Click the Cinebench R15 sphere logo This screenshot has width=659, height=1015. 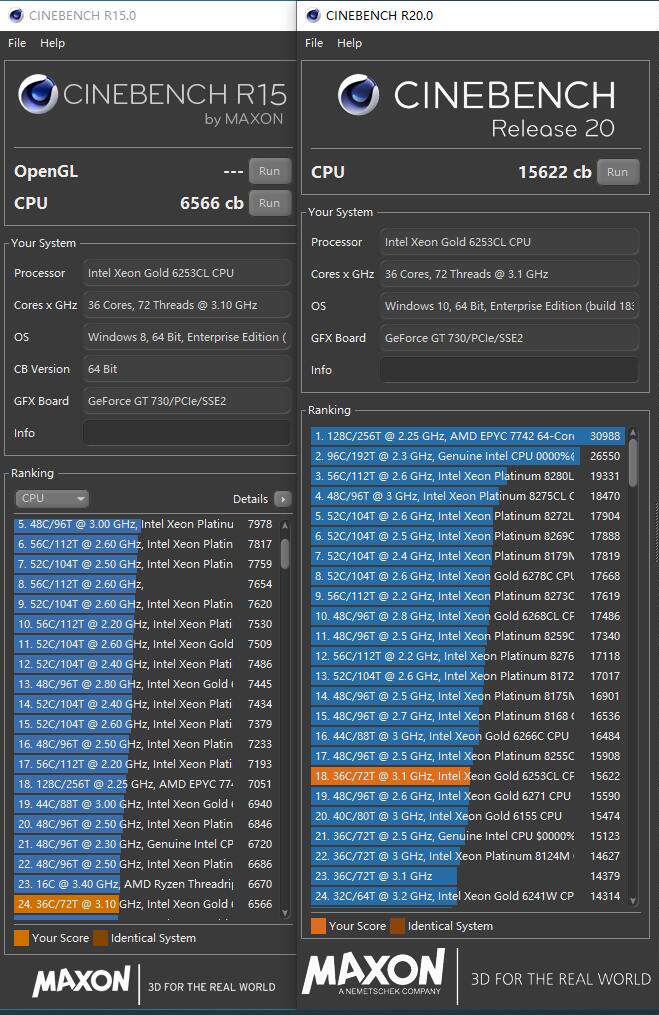(38, 95)
